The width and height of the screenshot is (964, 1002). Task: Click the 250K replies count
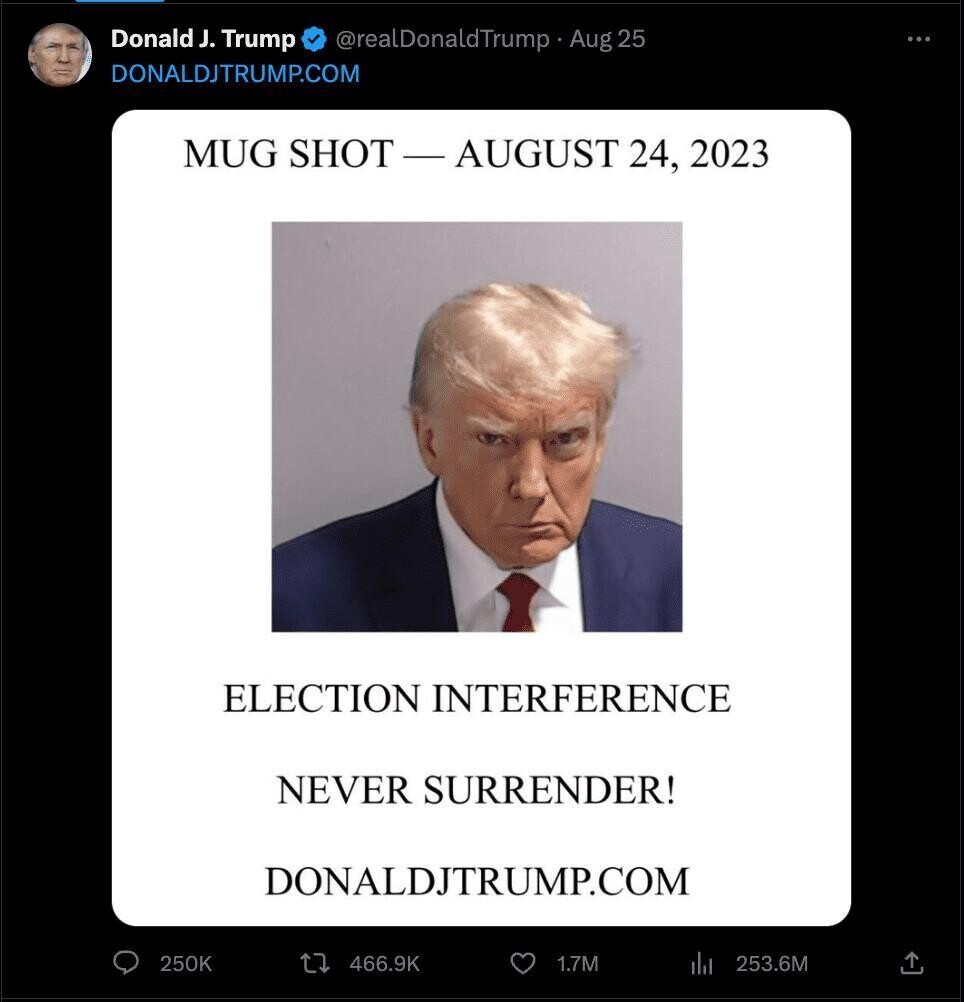click(185, 963)
